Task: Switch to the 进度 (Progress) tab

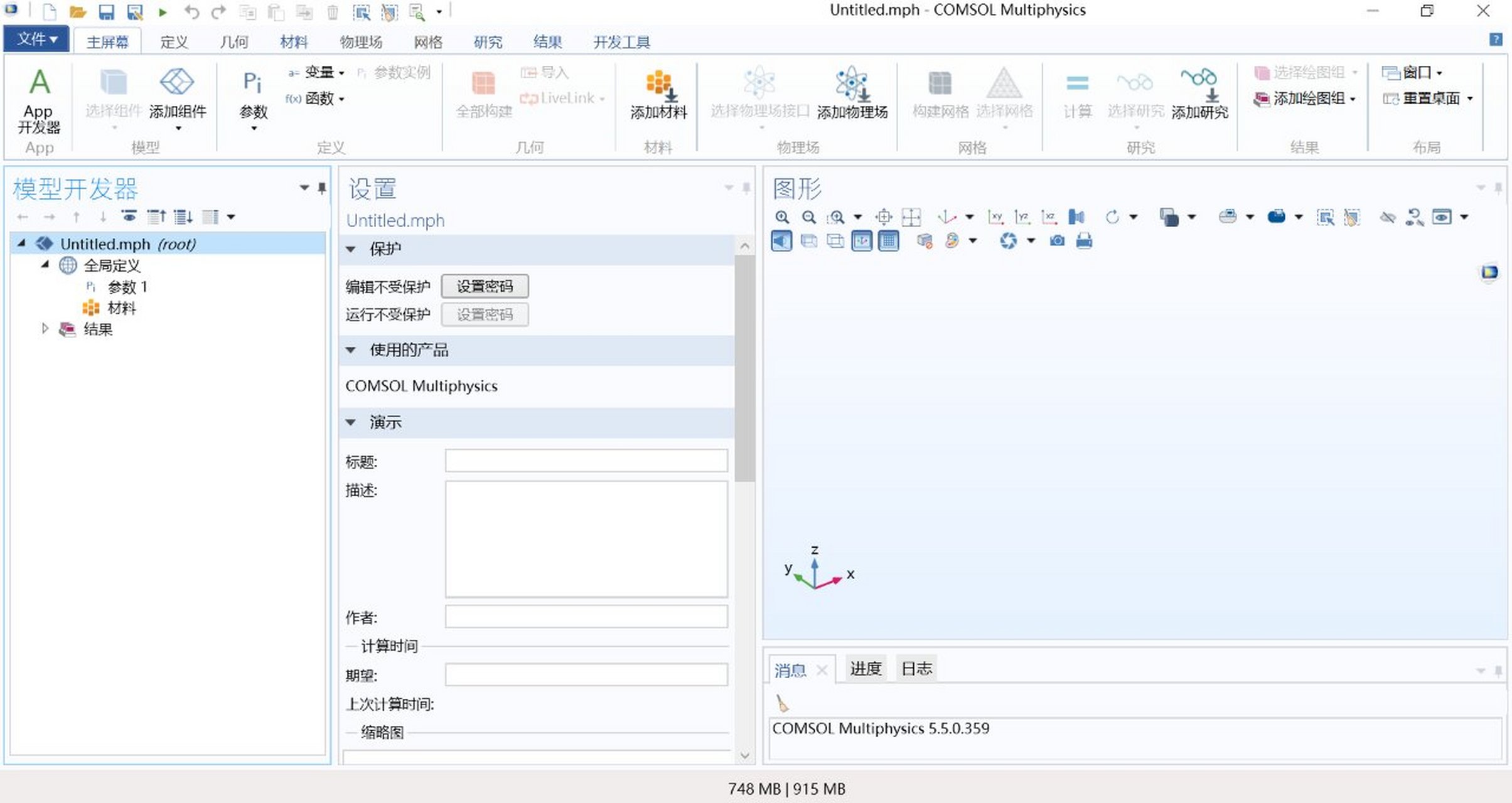Action: pyautogui.click(x=866, y=669)
